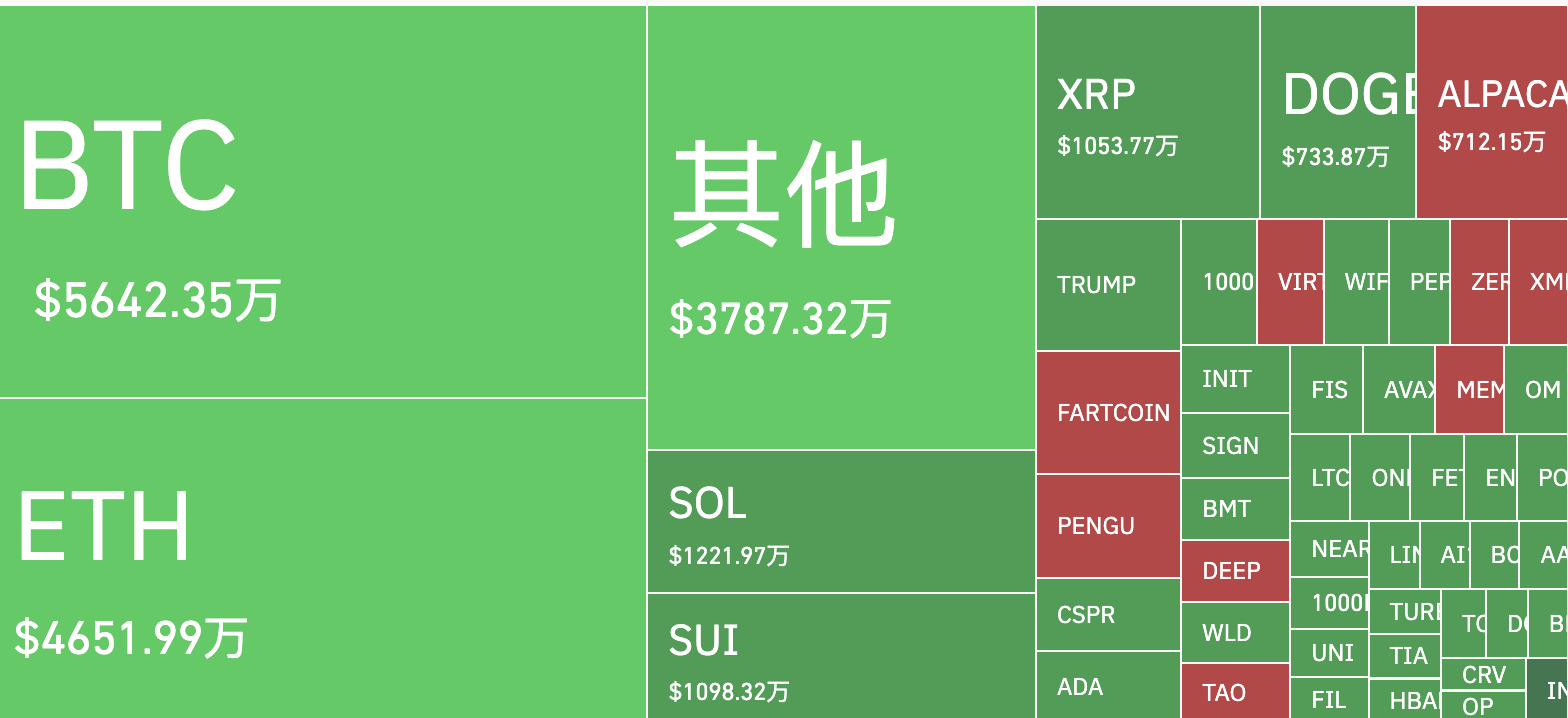1568x718 pixels.
Task: Click the FIS tile
Action: pos(1326,389)
